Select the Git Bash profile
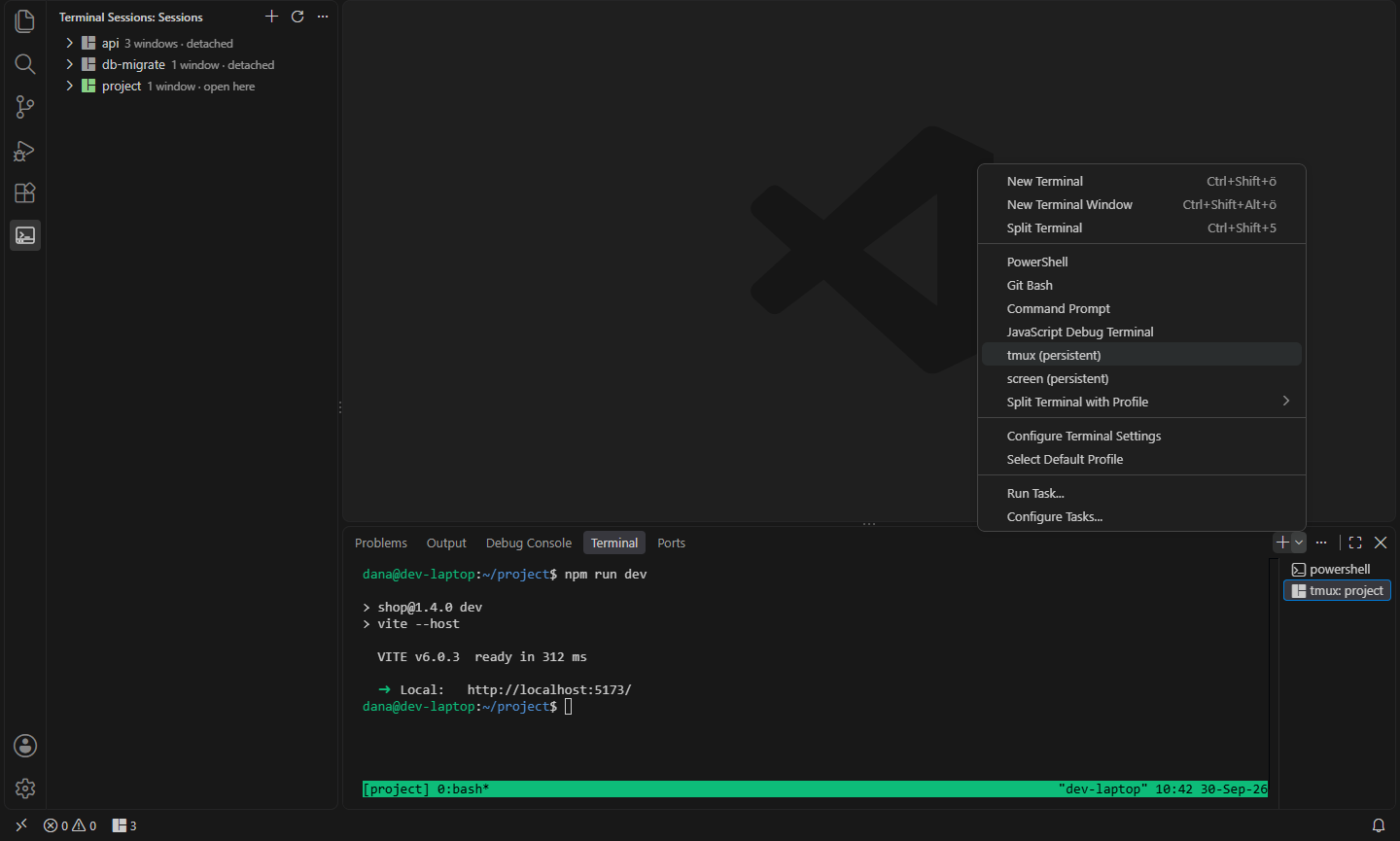 (1141, 285)
